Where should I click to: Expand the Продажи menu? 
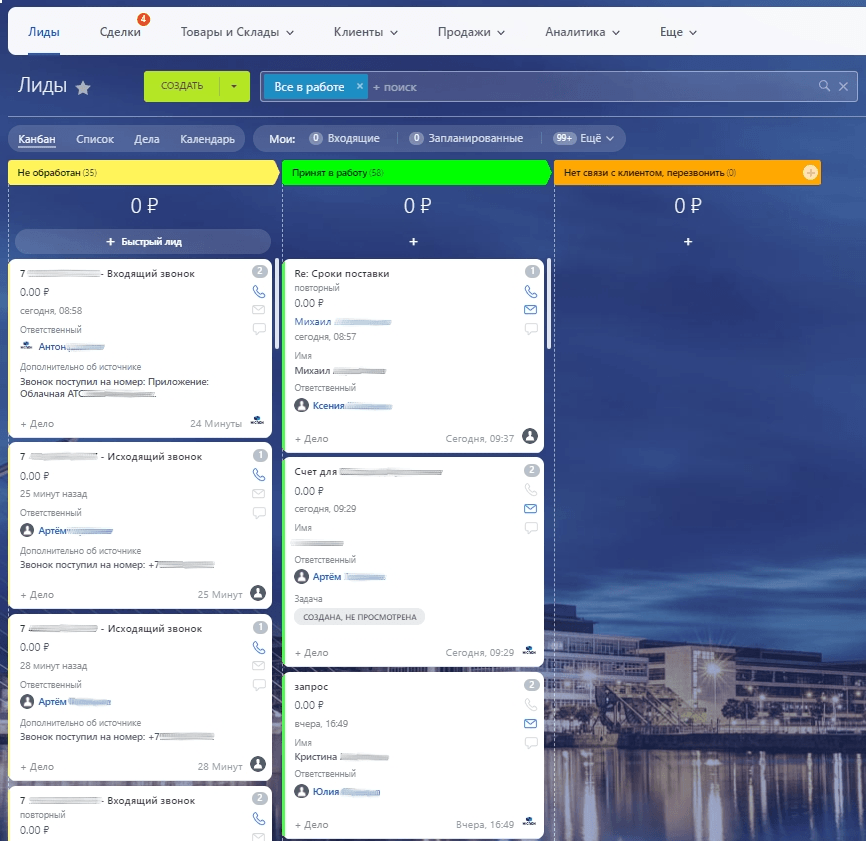[x=471, y=32]
